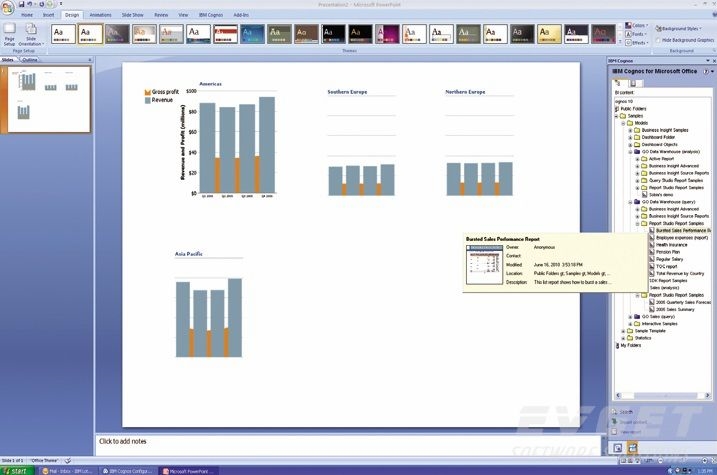This screenshot has height=475, width=717.
Task: Open the theme Colors dropdown
Action: pyautogui.click(x=637, y=26)
